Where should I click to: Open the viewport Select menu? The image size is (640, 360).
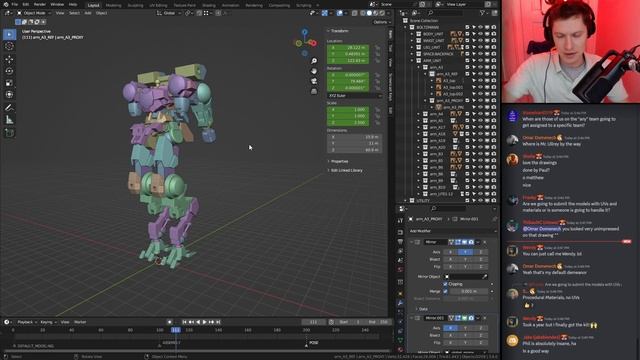[74, 13]
